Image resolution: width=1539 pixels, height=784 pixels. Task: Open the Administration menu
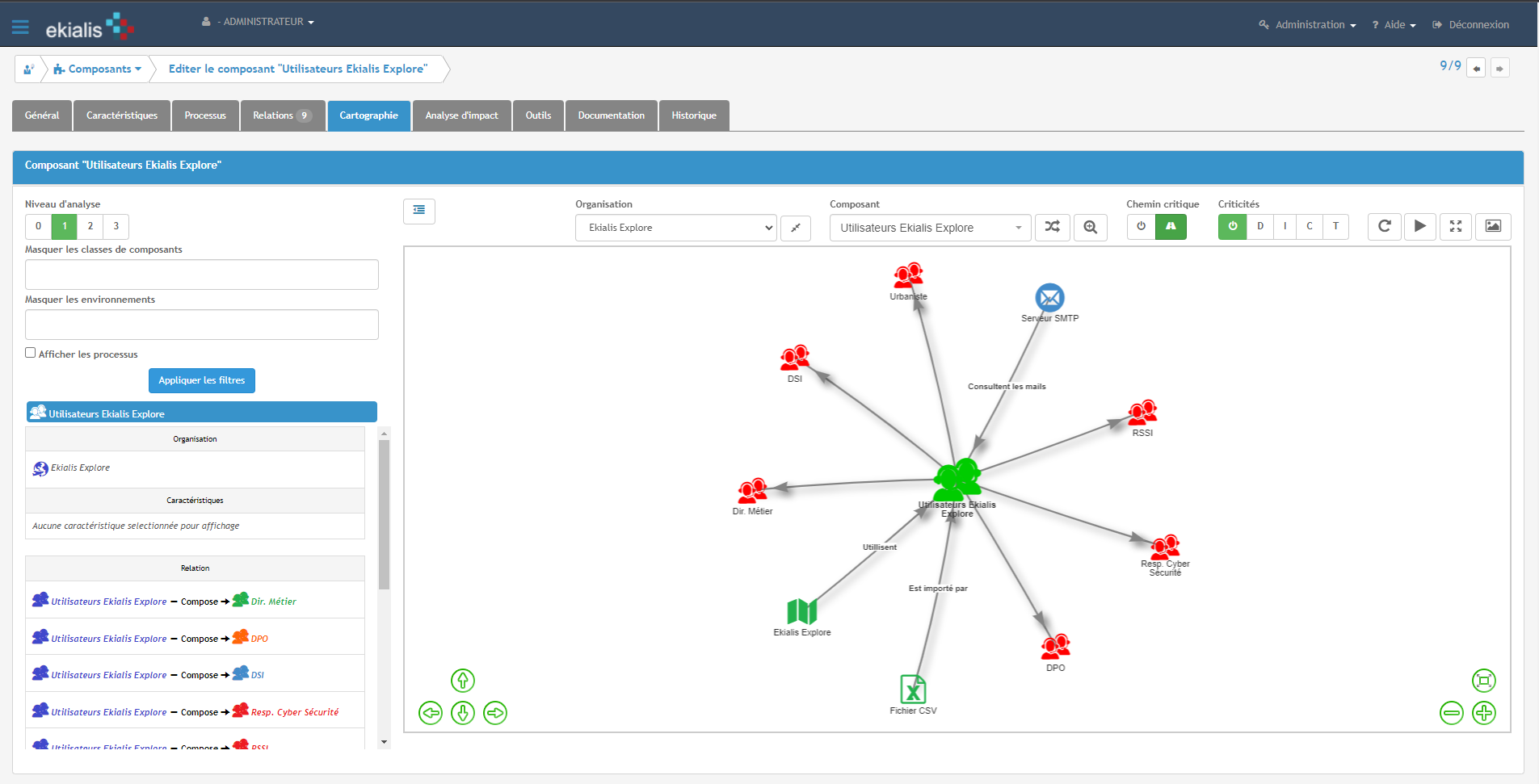click(1306, 24)
